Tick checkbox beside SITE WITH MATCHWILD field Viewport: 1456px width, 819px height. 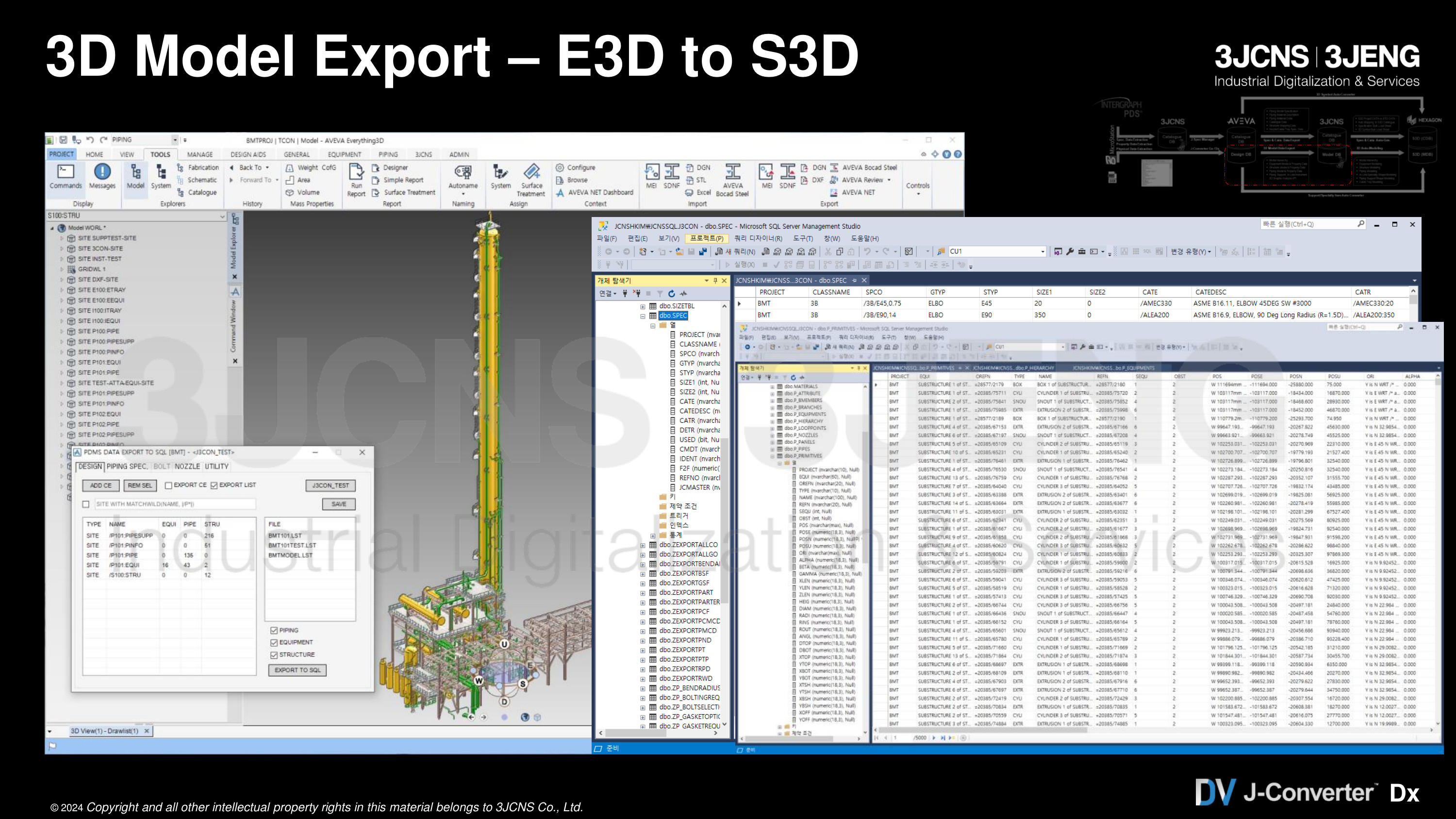pos(86,504)
